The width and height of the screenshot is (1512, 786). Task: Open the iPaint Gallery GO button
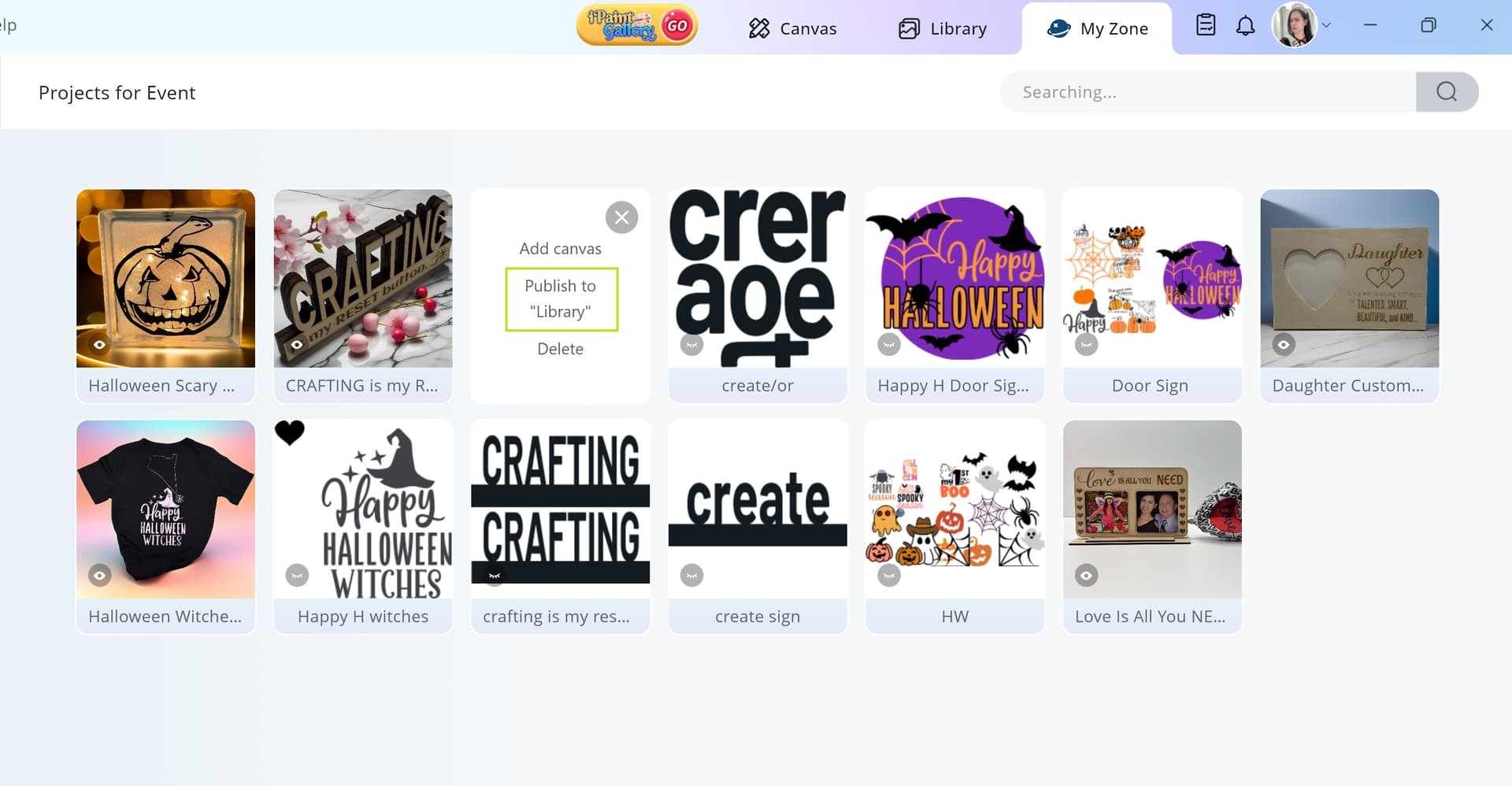pyautogui.click(x=636, y=26)
